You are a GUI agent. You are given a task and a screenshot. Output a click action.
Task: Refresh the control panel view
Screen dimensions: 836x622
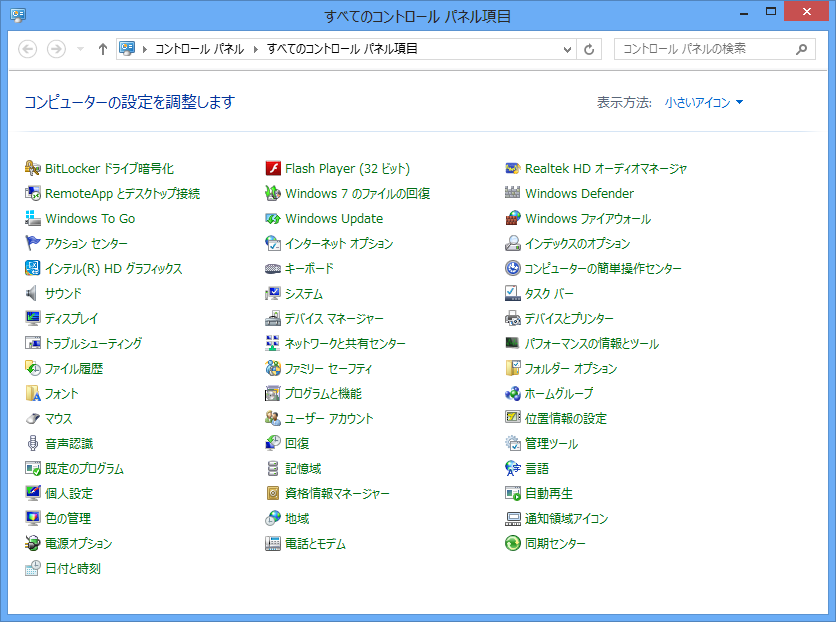tap(589, 49)
